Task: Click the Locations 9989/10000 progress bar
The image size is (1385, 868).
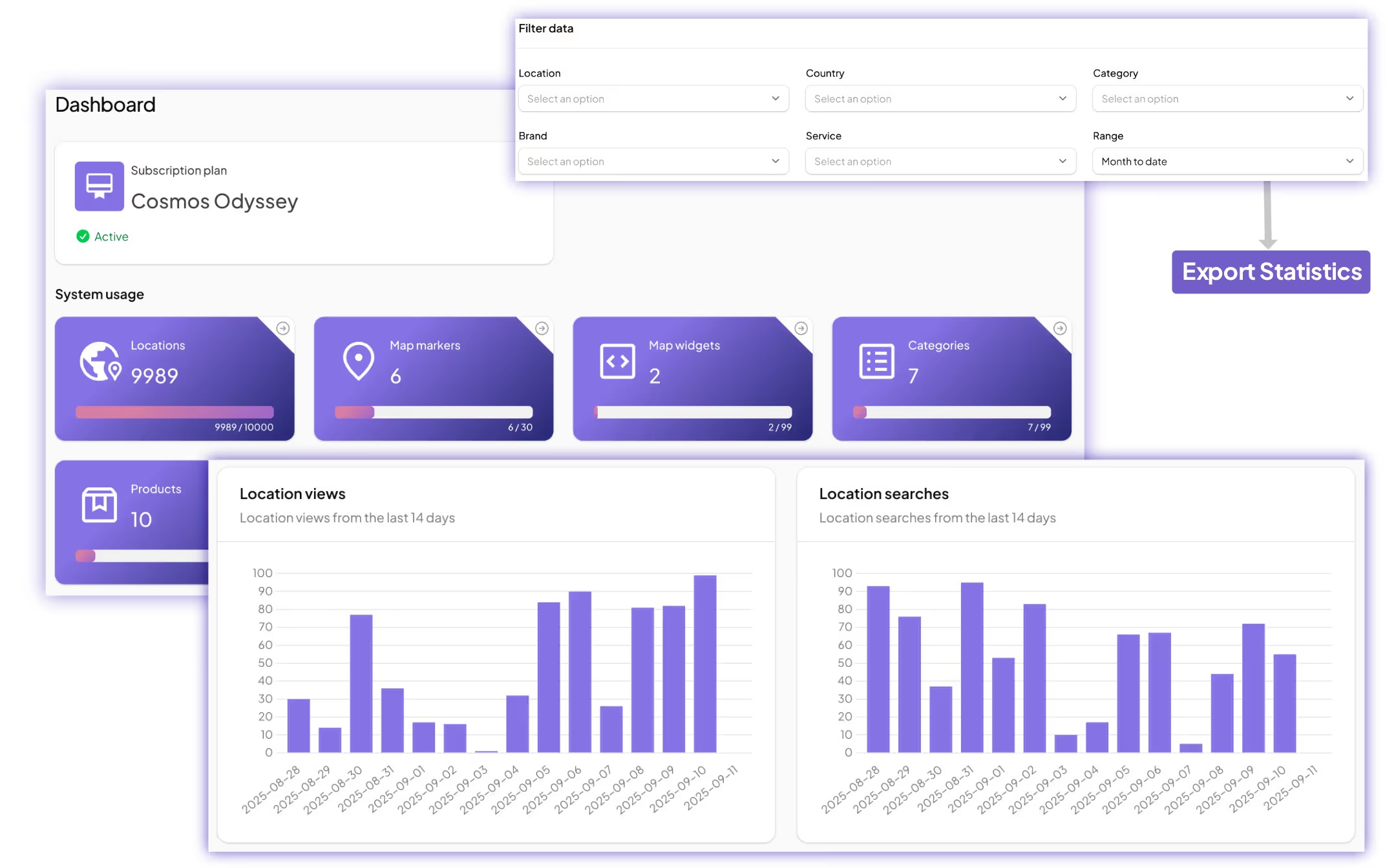Action: (x=174, y=412)
